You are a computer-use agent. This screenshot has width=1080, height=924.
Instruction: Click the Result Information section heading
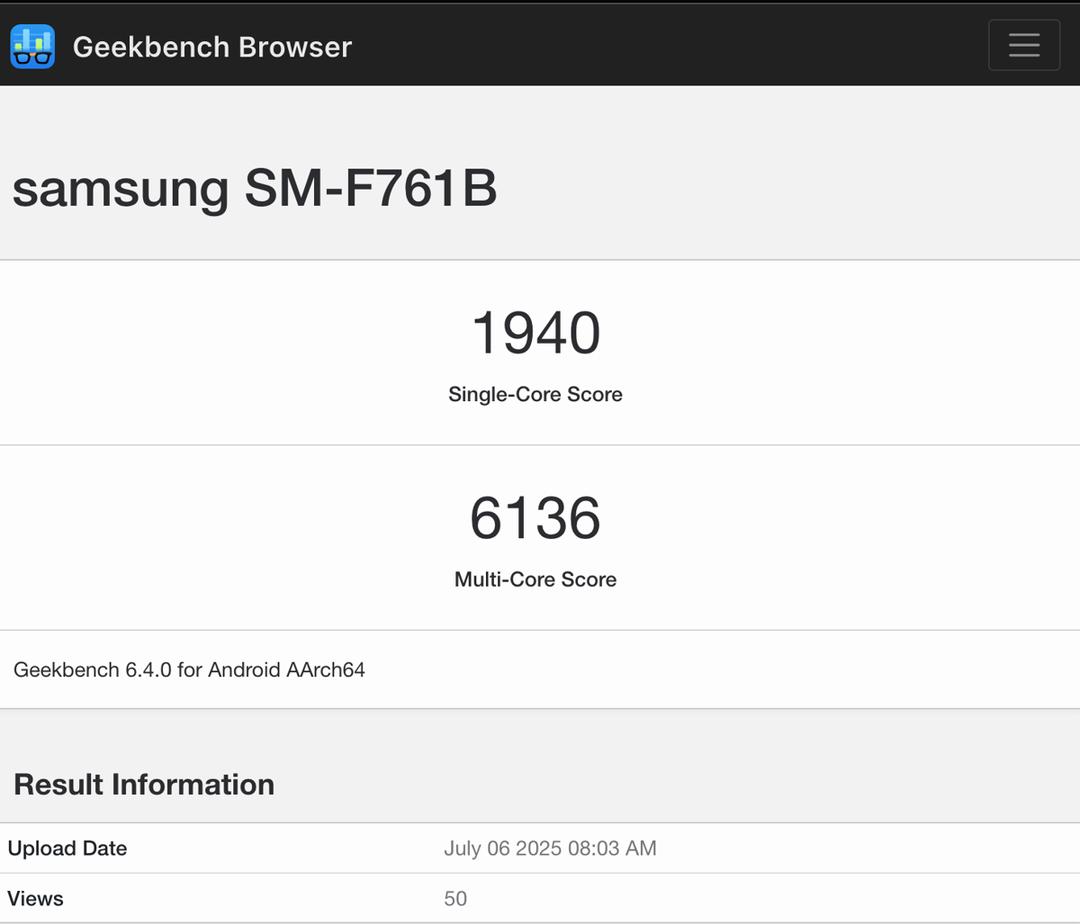144,784
